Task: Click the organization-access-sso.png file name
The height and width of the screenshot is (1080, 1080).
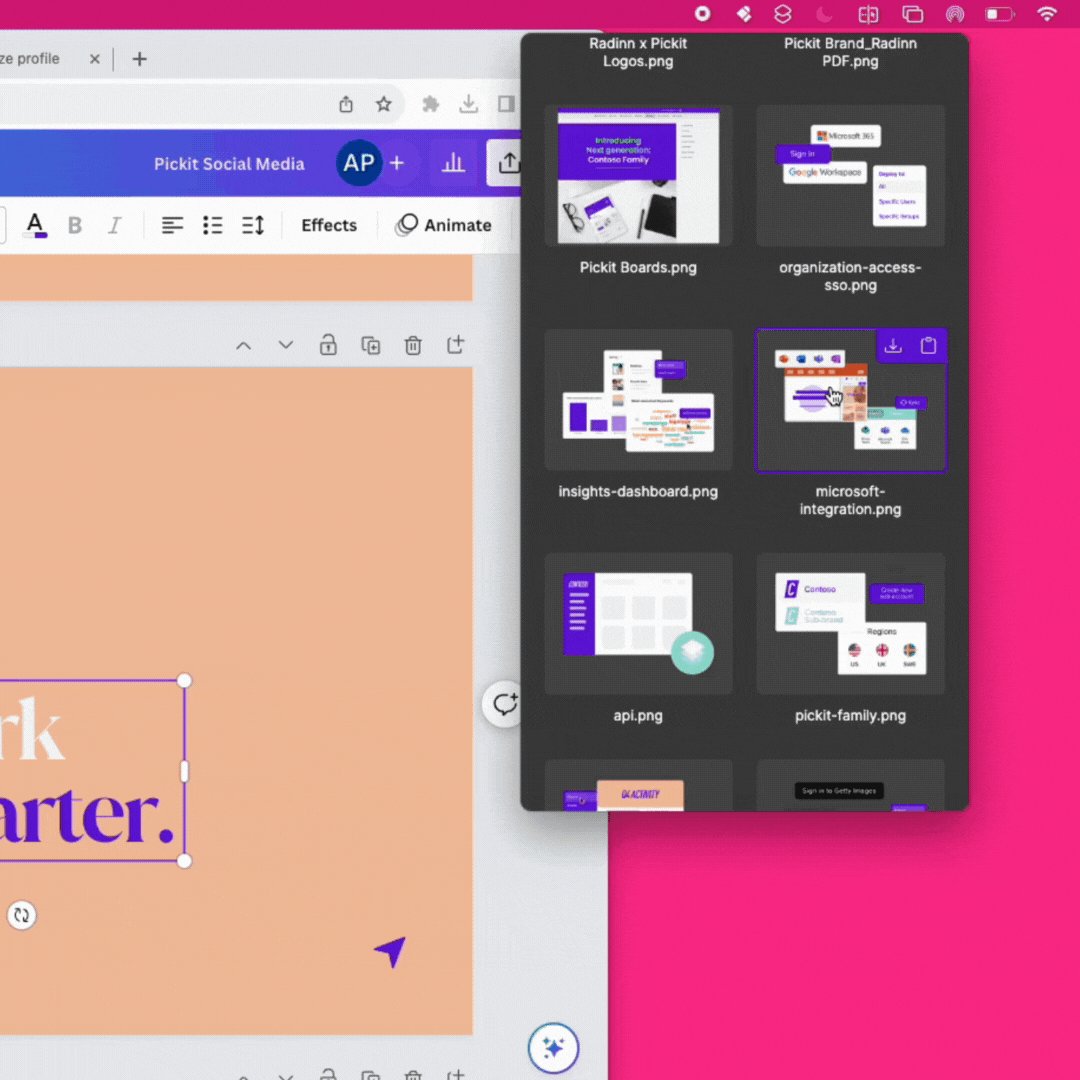Action: (850, 276)
